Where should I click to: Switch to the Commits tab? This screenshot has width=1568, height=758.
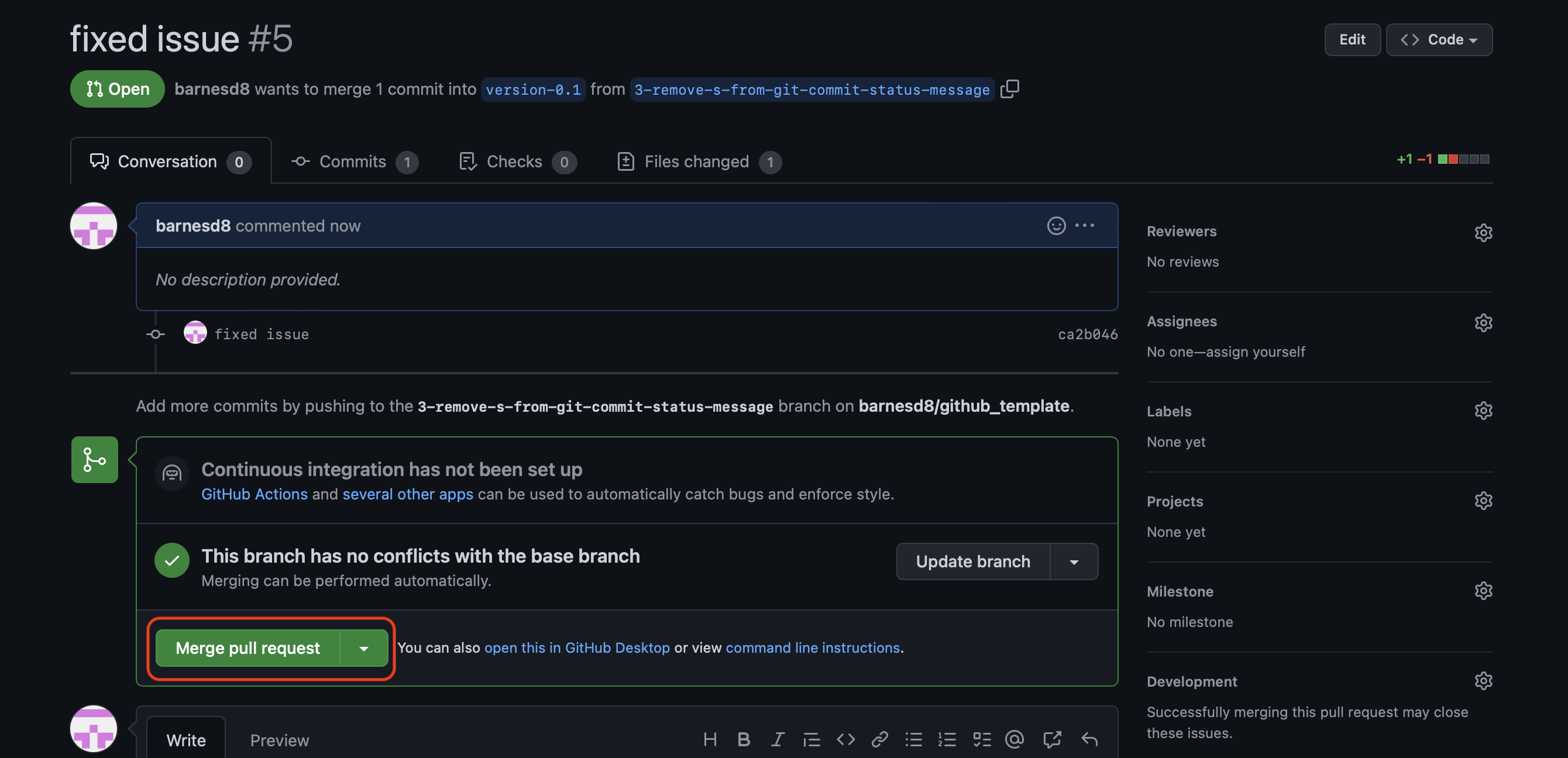[x=354, y=162]
